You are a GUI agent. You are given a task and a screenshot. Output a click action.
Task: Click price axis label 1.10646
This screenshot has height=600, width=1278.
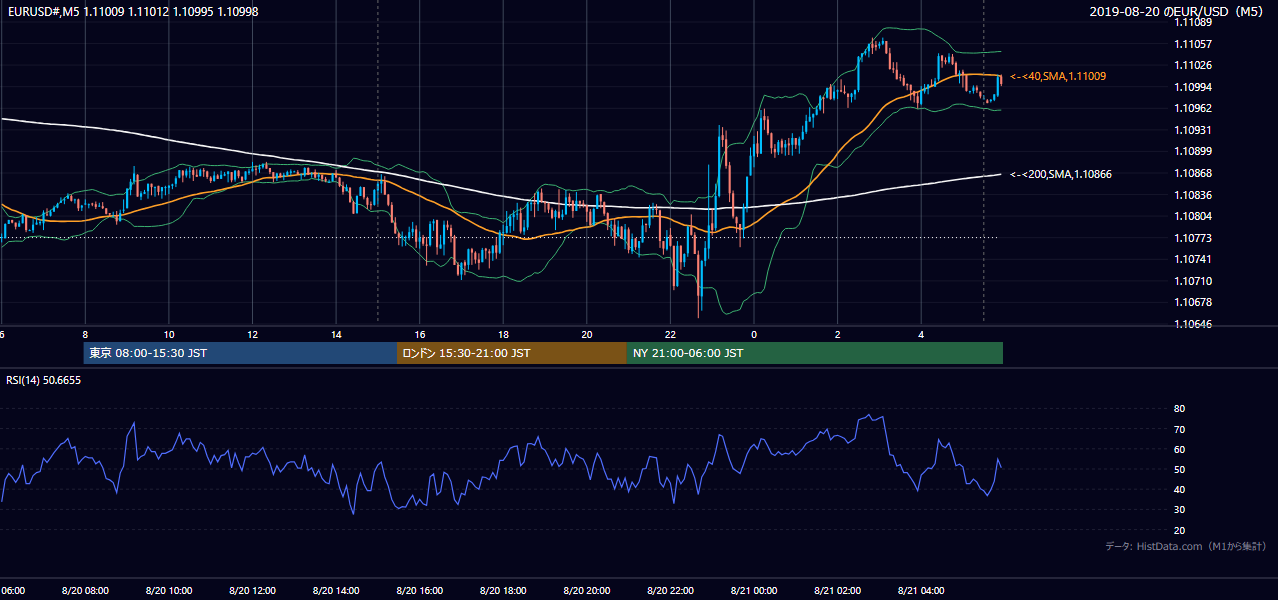tap(1195, 324)
